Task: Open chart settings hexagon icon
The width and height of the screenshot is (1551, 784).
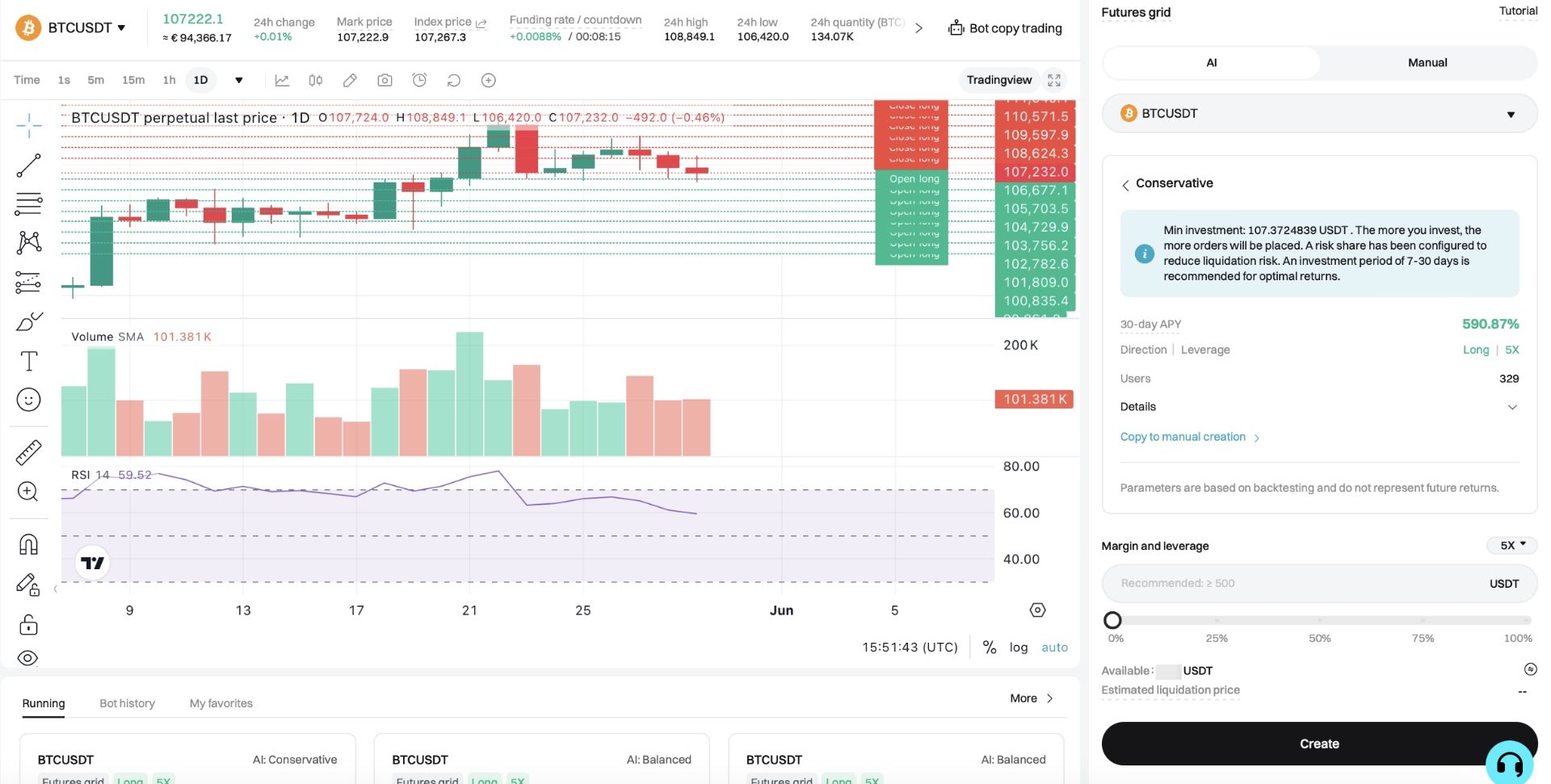Action: (x=1038, y=610)
